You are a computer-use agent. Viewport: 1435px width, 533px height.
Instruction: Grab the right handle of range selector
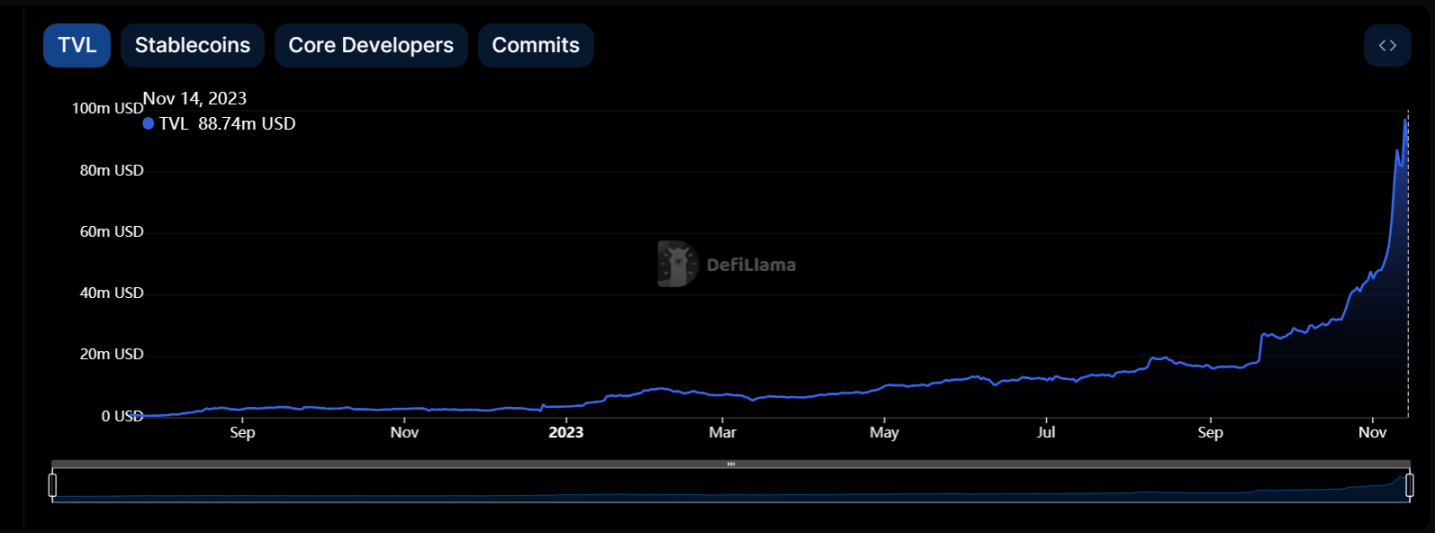pos(1409,485)
